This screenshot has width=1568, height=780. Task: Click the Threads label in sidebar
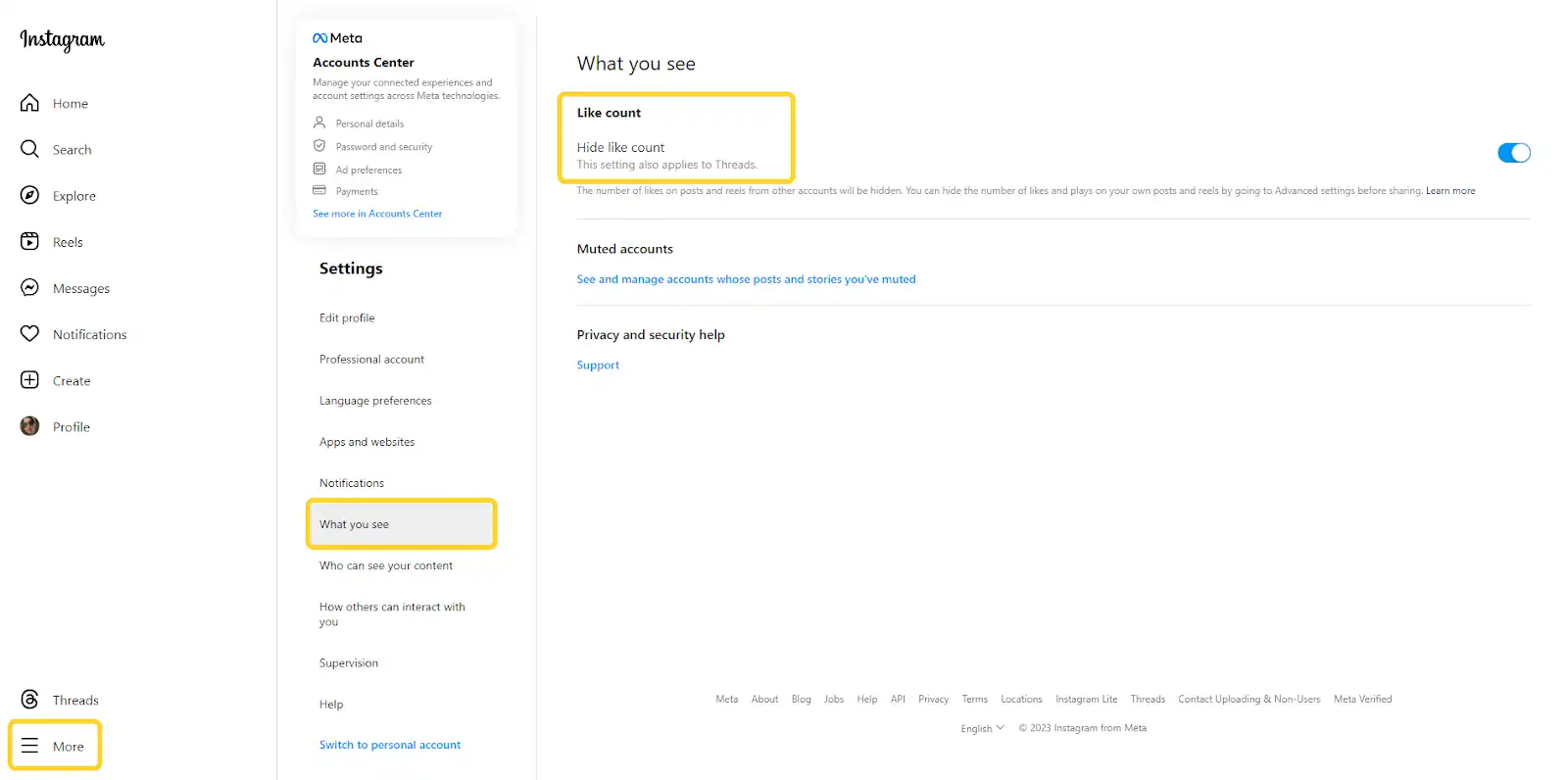click(75, 700)
